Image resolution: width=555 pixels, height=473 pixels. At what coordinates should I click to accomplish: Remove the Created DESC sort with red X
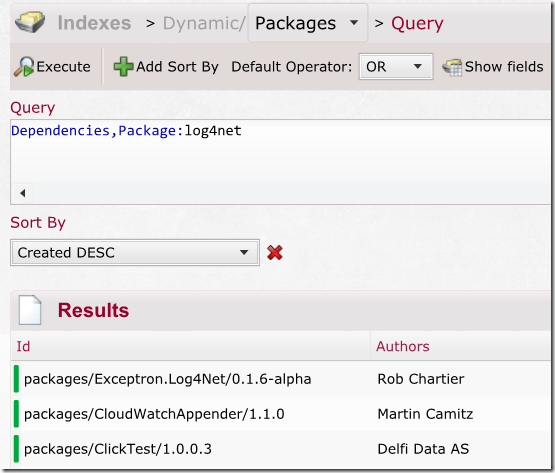click(275, 253)
